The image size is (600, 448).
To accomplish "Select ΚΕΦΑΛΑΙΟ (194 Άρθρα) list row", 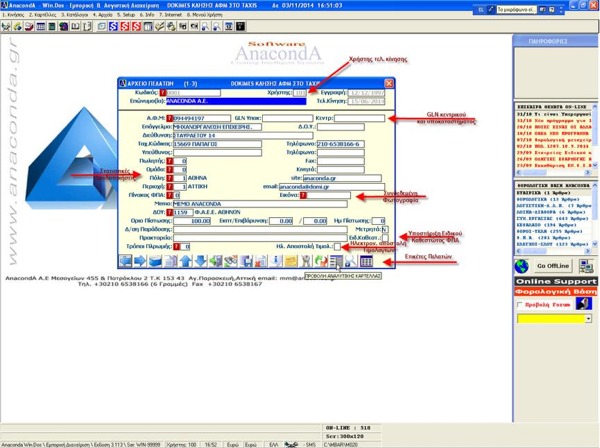I will coord(553,225).
